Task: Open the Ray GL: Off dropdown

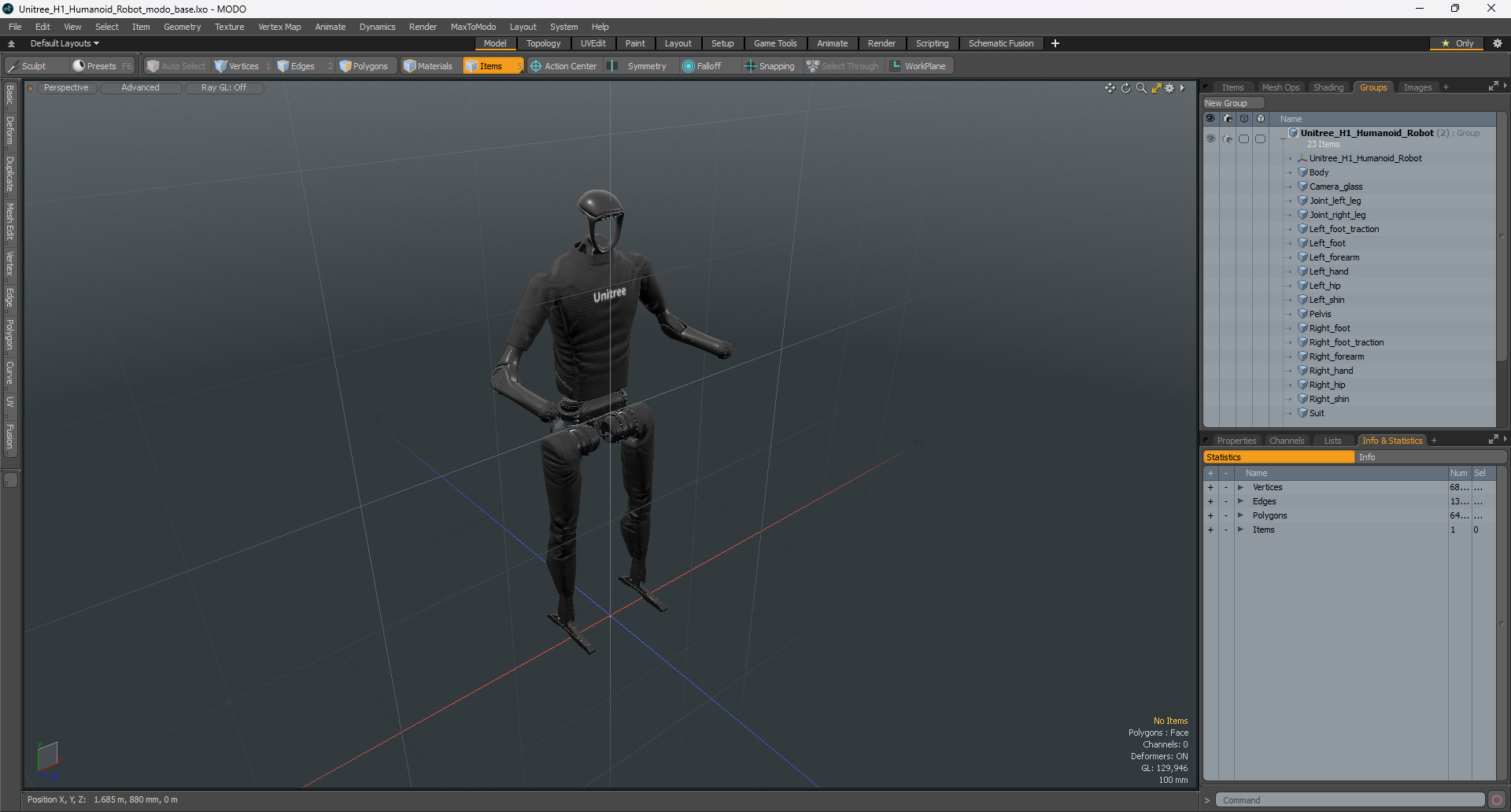Action: point(224,88)
